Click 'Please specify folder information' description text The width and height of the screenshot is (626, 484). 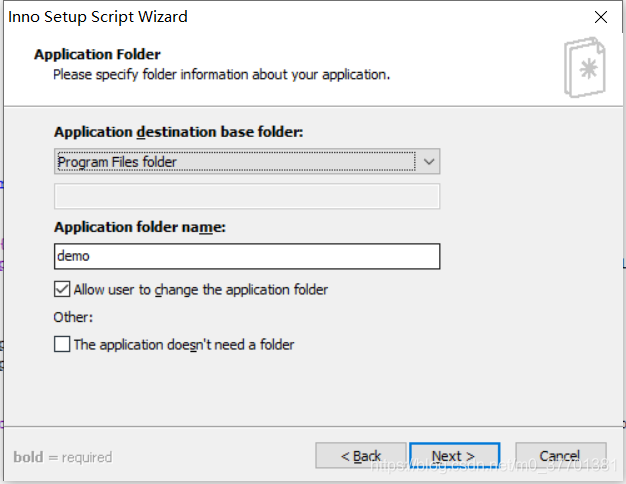click(222, 75)
